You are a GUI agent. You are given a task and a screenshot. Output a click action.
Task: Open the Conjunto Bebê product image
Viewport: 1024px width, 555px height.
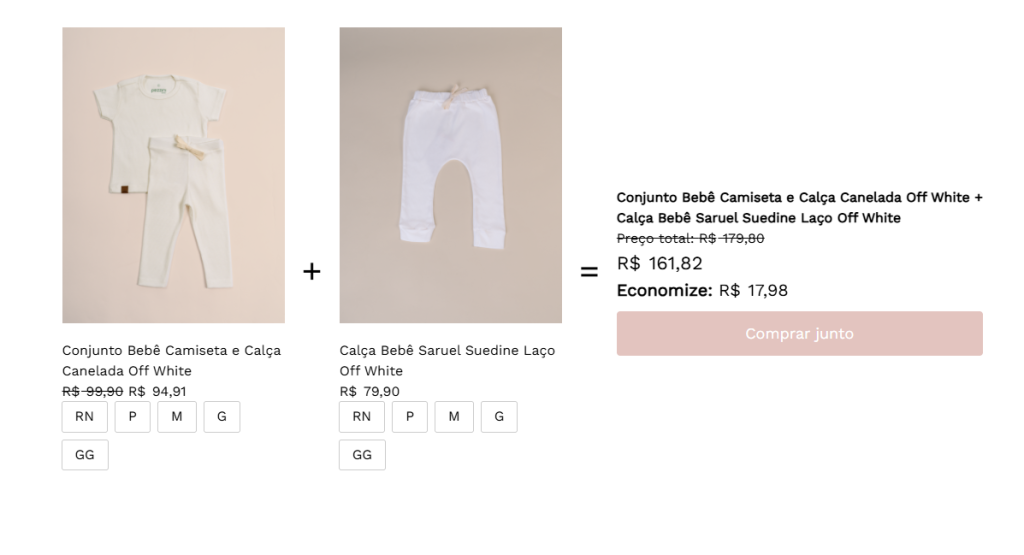pos(174,175)
